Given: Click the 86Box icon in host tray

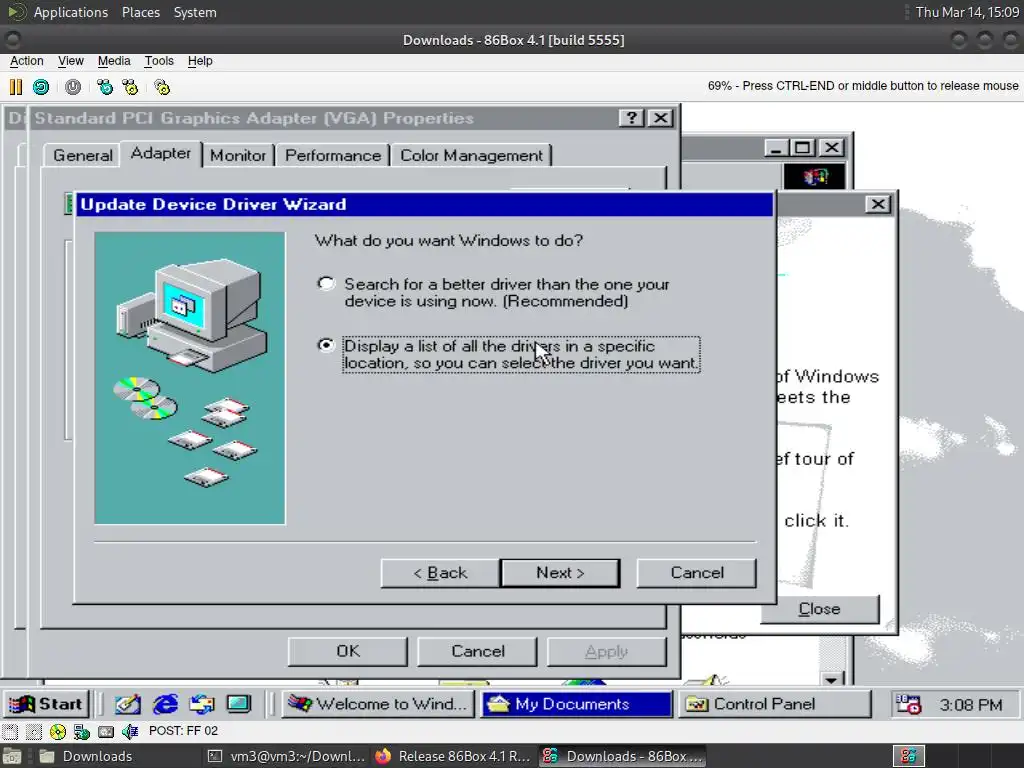Looking at the screenshot, I should click(909, 756).
